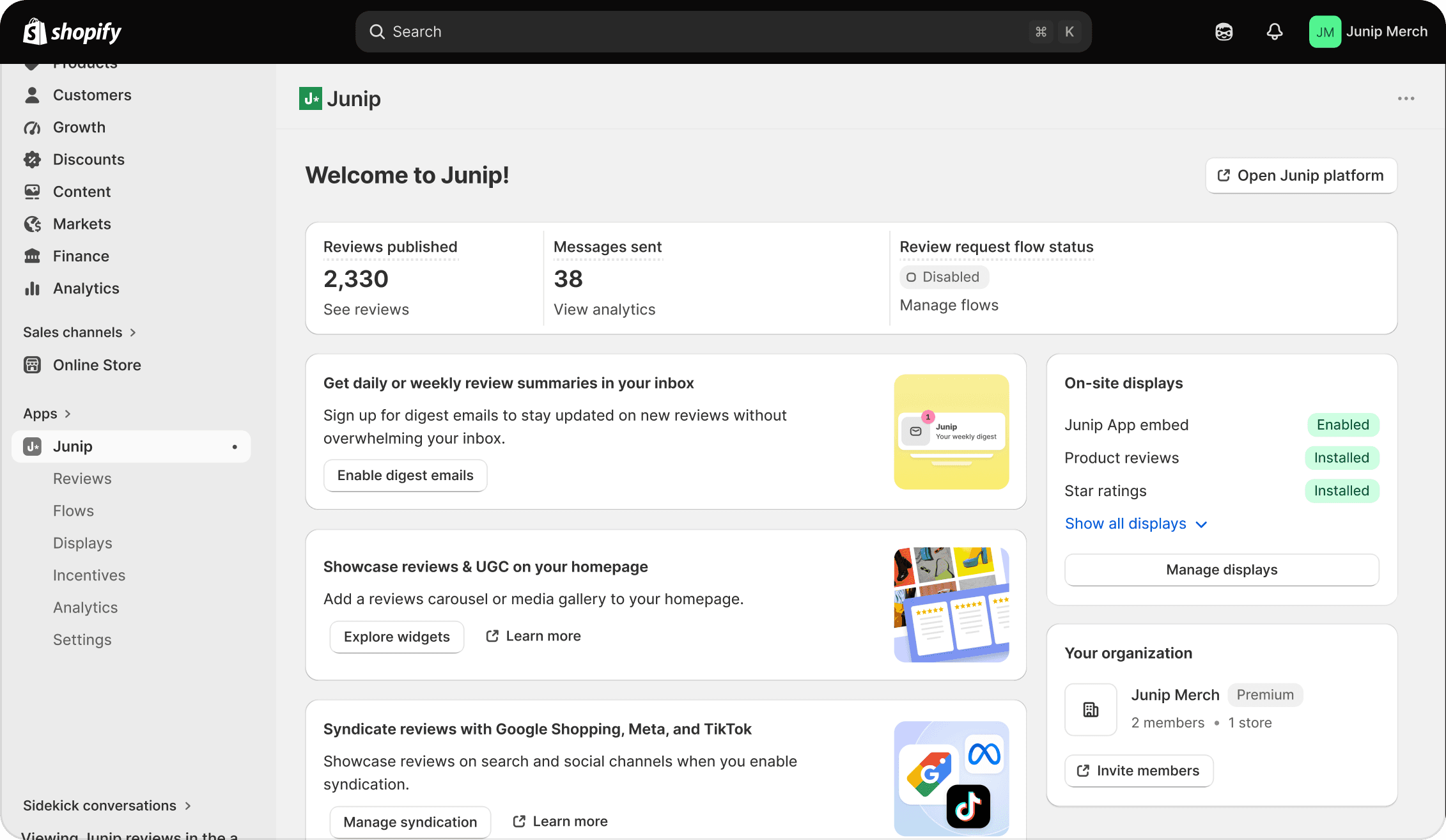The image size is (1446, 840).
Task: Open Flows in Junip submenu
Action: (x=74, y=511)
